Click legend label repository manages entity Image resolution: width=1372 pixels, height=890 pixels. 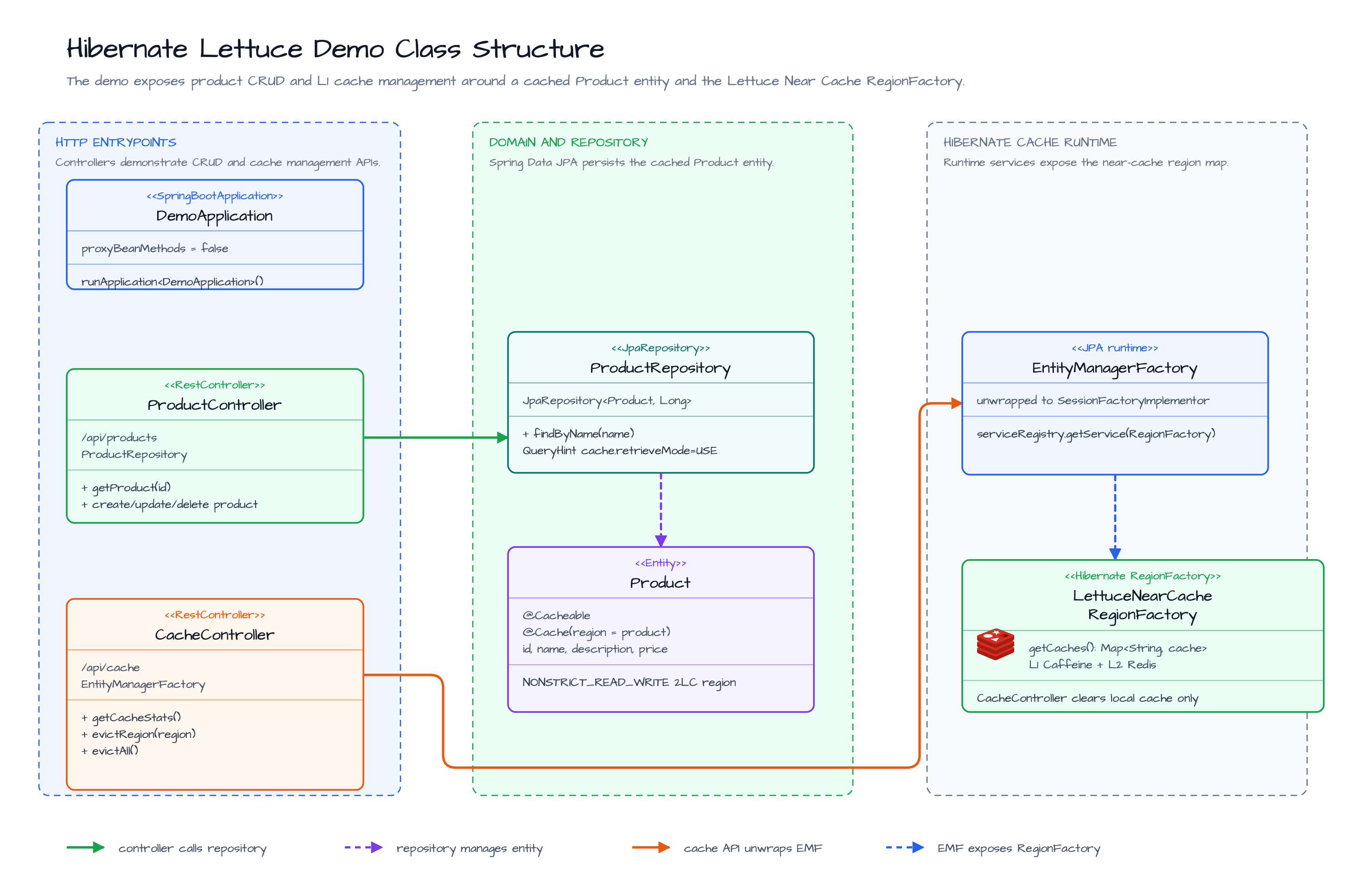tap(469, 848)
